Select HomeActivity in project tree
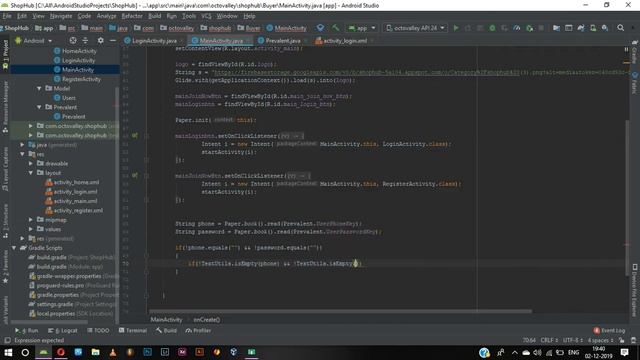 click(79, 51)
